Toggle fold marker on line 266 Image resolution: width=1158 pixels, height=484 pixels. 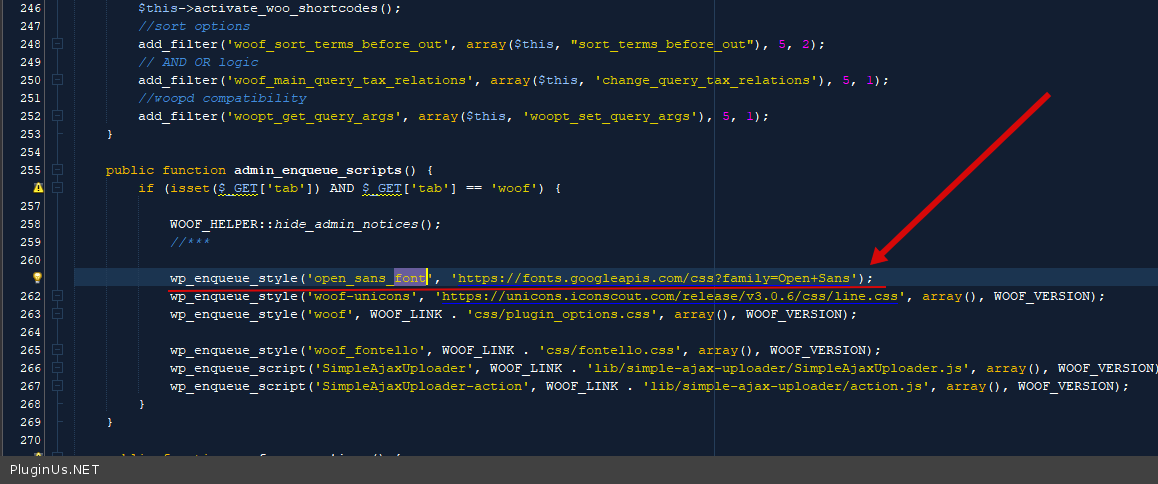coord(58,368)
